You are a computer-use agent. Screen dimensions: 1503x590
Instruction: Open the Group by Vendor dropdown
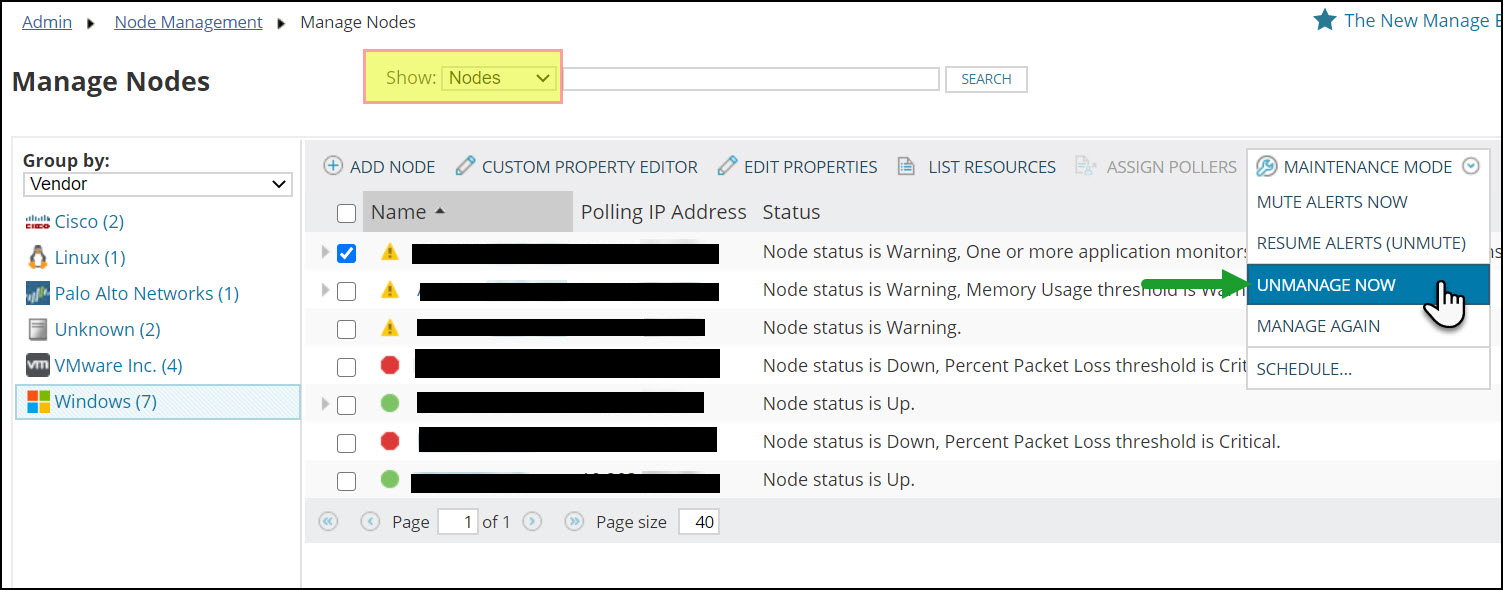[157, 184]
